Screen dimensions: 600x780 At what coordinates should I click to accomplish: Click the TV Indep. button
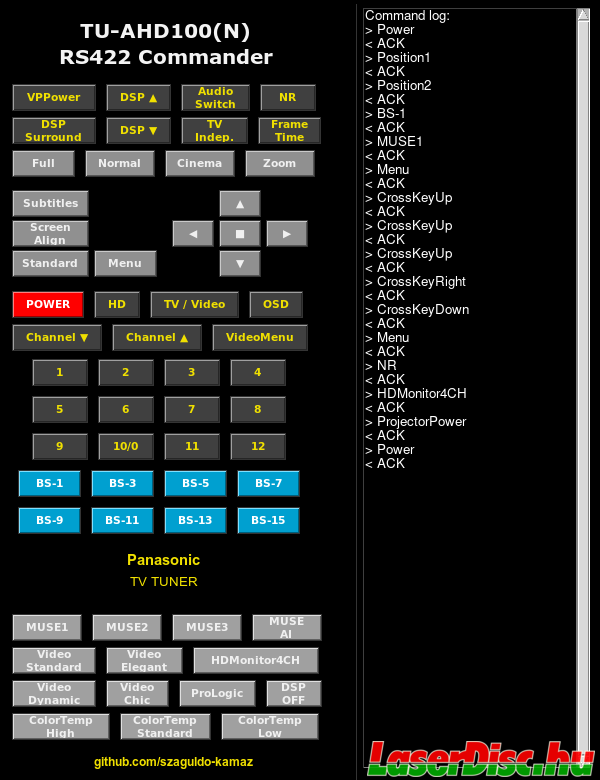tap(214, 130)
